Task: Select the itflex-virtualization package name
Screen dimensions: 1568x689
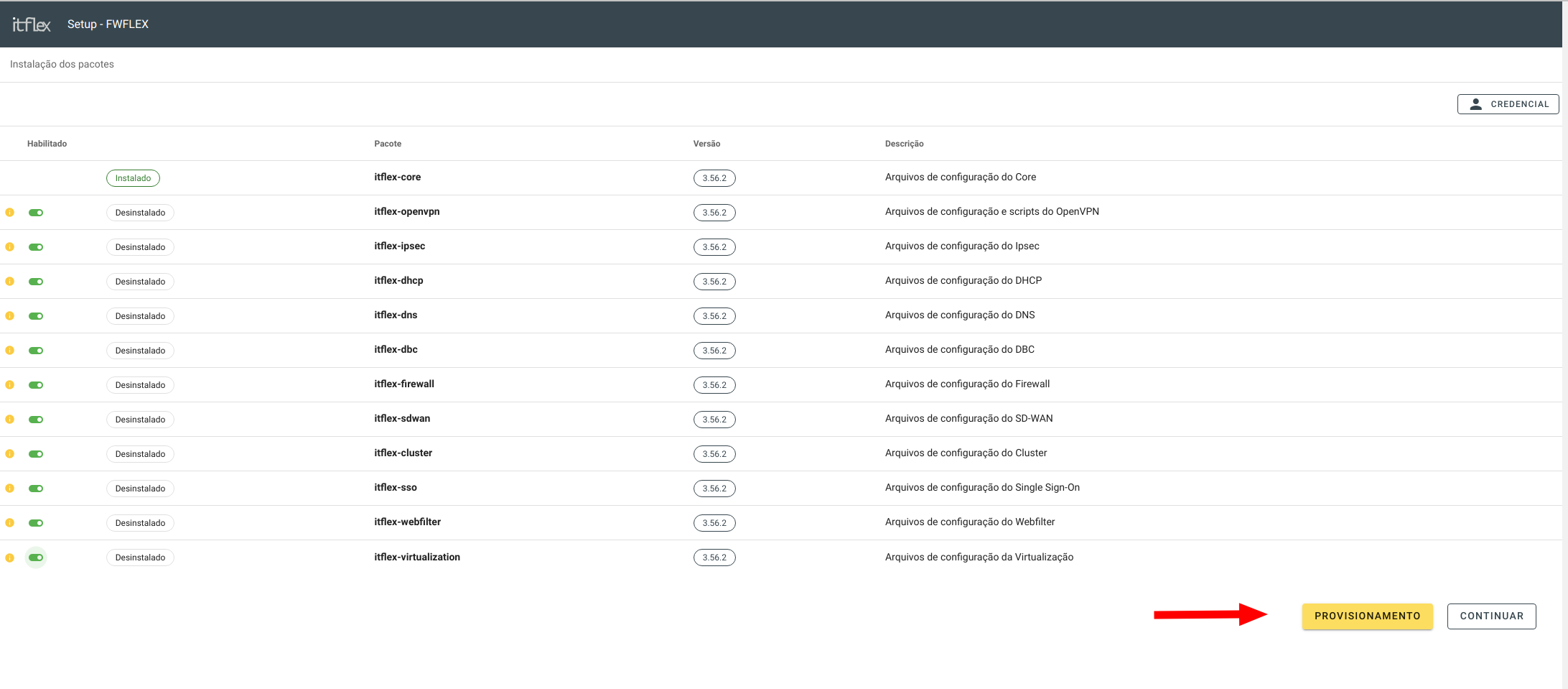Action: (x=417, y=557)
